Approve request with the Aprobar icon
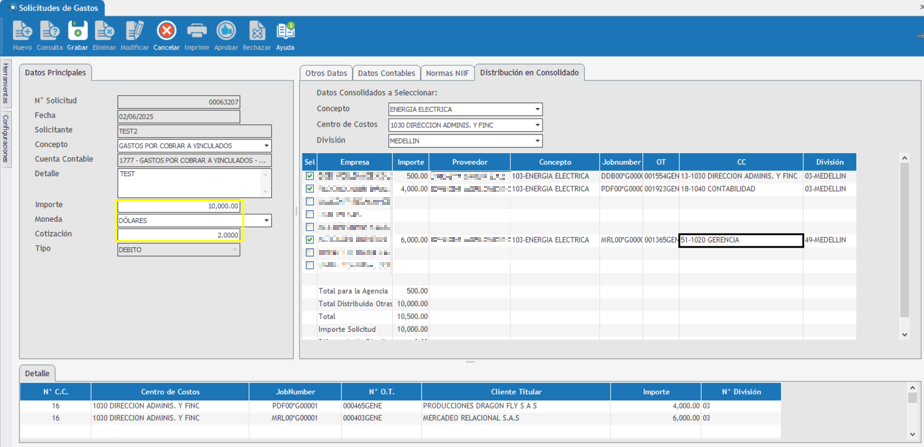 coord(226,34)
